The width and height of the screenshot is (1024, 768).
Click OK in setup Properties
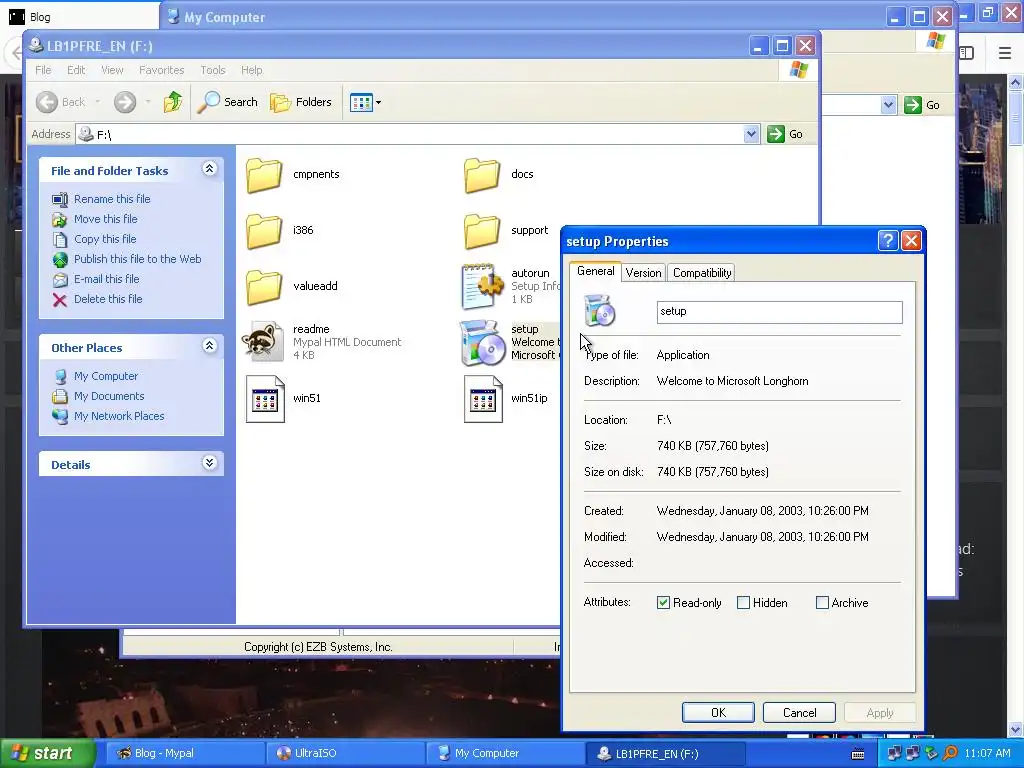coord(718,712)
